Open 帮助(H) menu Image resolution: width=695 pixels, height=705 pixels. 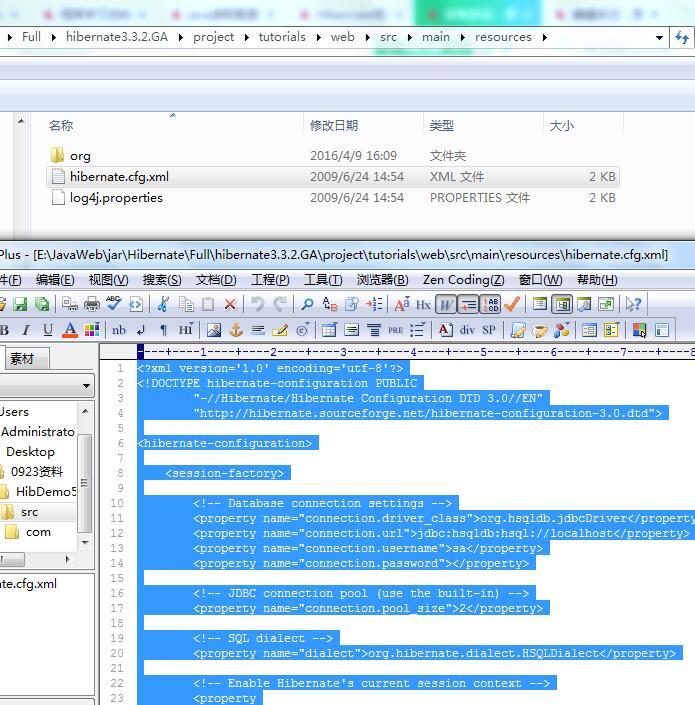[x=597, y=280]
